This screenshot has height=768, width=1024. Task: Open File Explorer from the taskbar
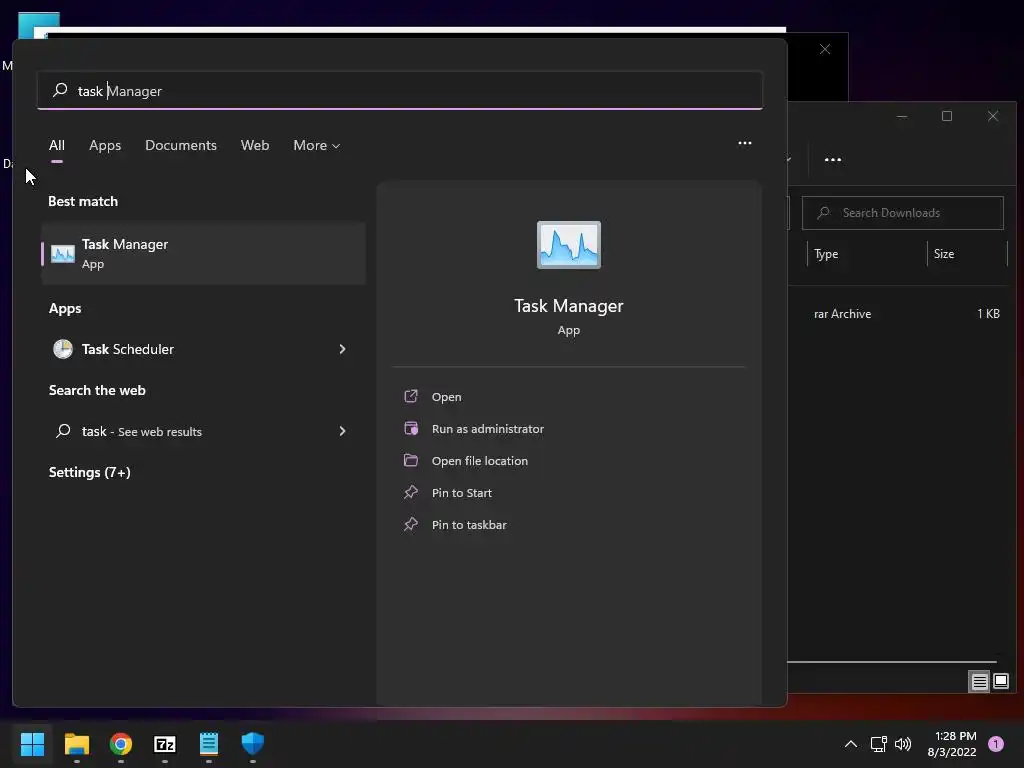[76, 744]
